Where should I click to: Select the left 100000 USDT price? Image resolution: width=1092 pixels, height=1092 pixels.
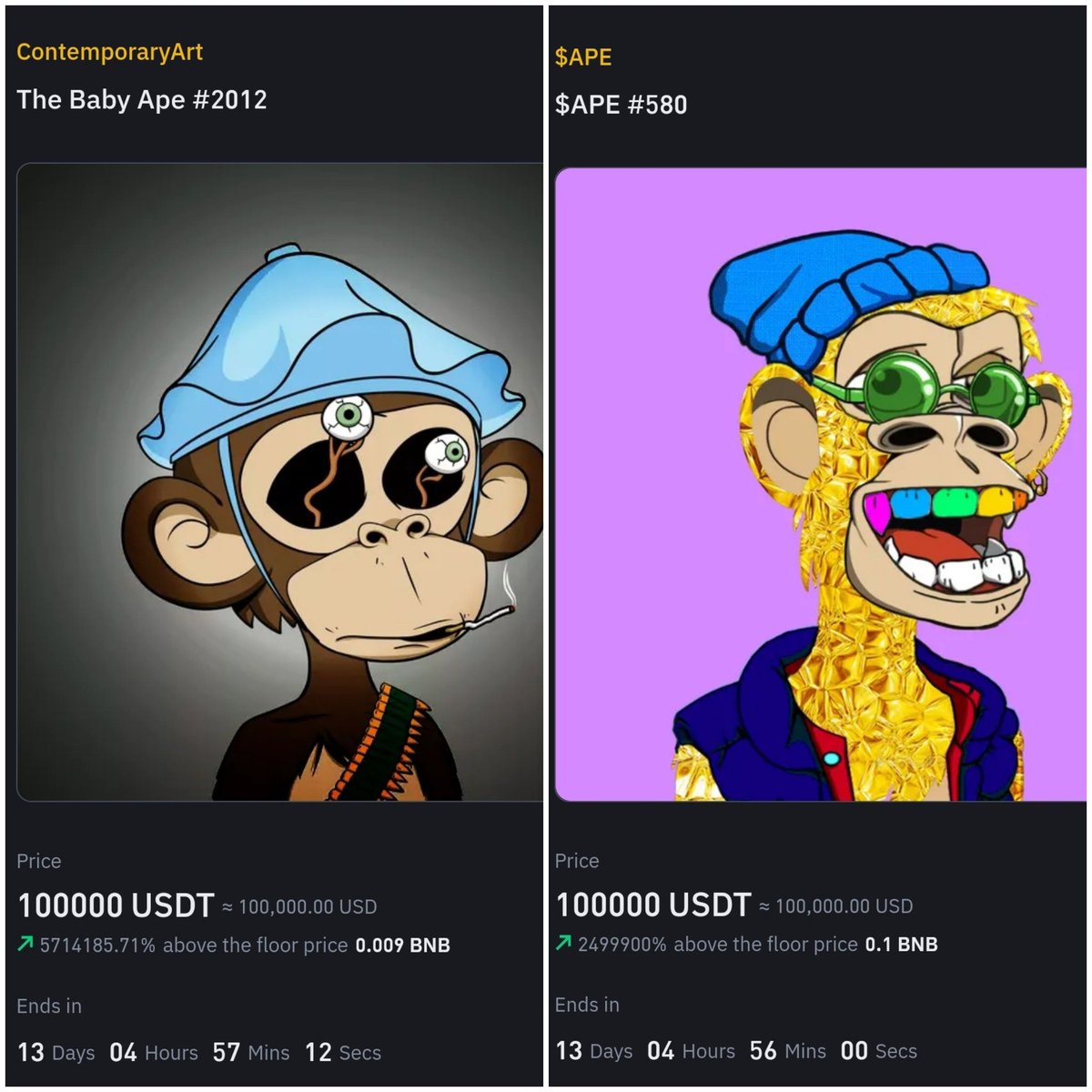tap(116, 905)
